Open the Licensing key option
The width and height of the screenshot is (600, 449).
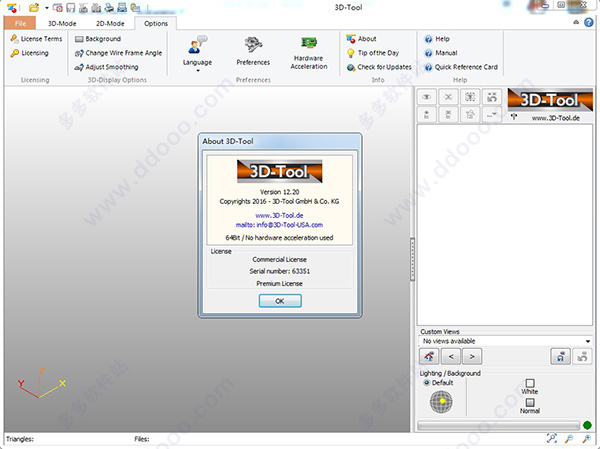[29, 53]
